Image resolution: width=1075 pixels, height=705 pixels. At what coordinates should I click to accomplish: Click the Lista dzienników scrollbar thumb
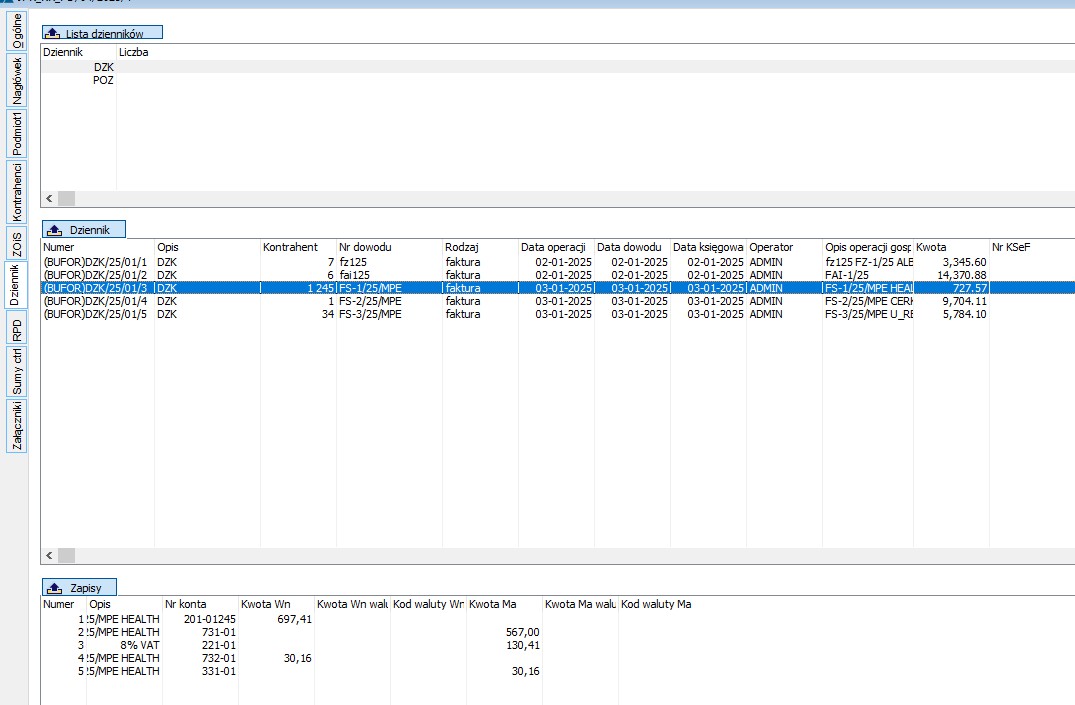coord(66,199)
